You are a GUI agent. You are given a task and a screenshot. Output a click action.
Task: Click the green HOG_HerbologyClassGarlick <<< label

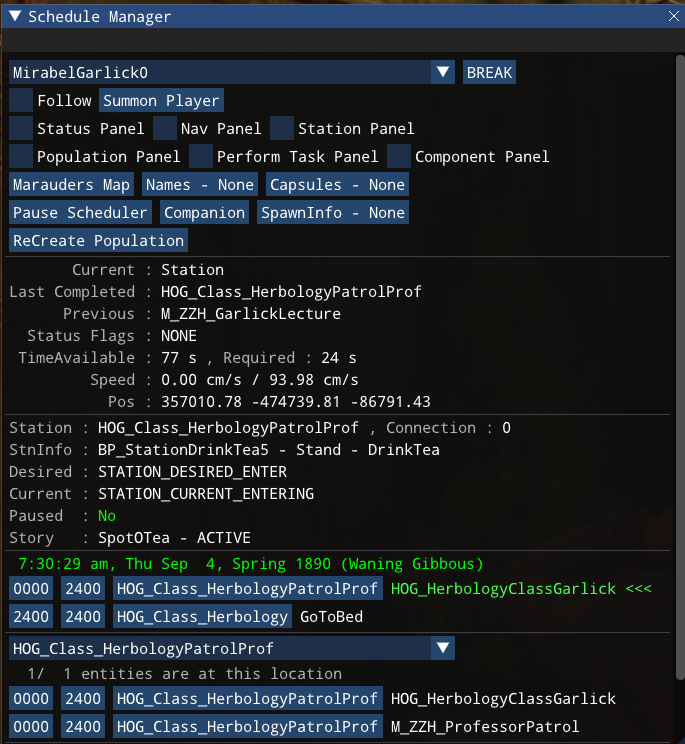click(521, 588)
